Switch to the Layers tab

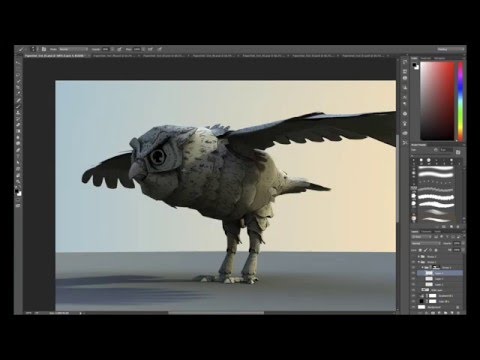pos(415,232)
